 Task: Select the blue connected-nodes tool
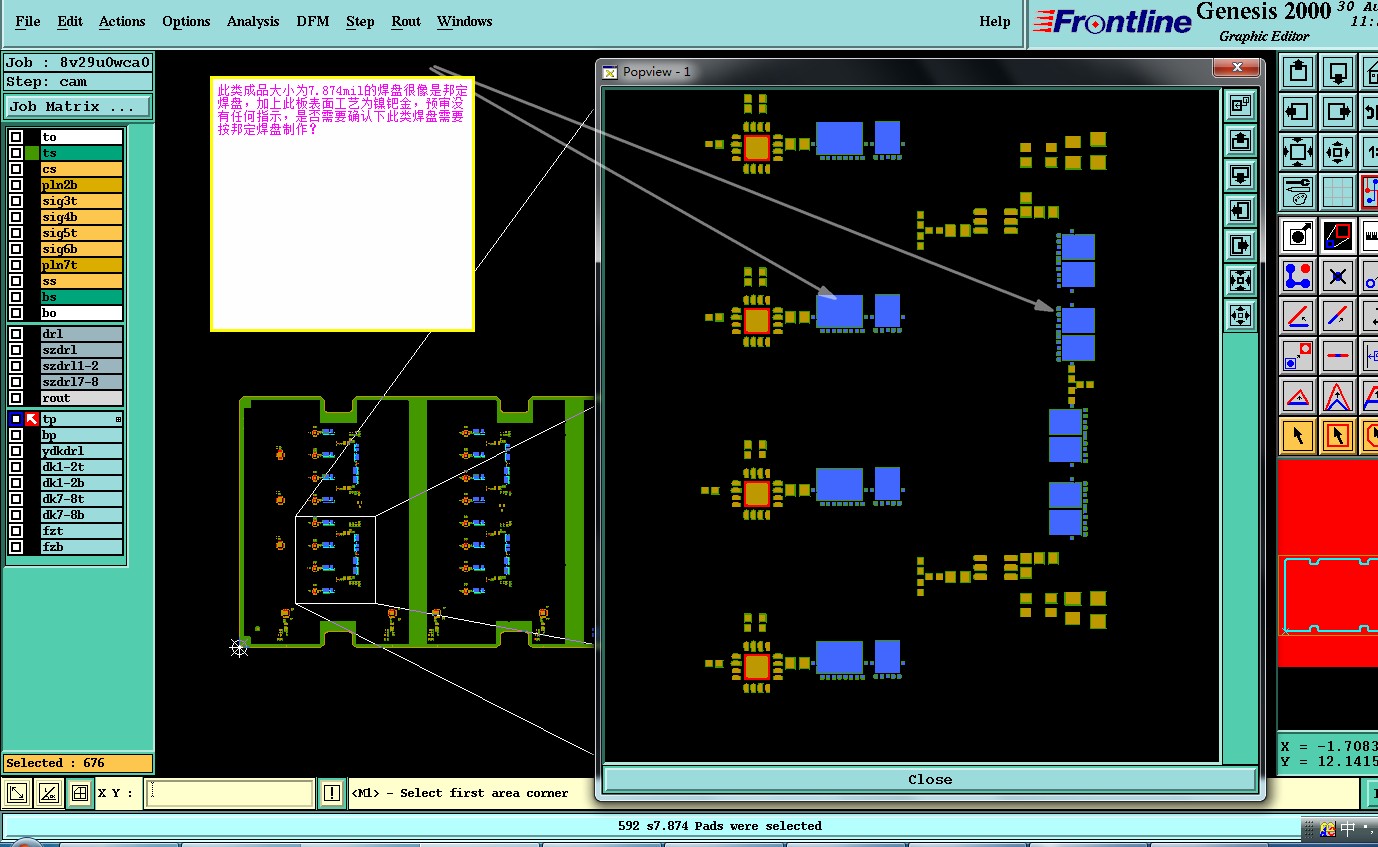point(1298,276)
